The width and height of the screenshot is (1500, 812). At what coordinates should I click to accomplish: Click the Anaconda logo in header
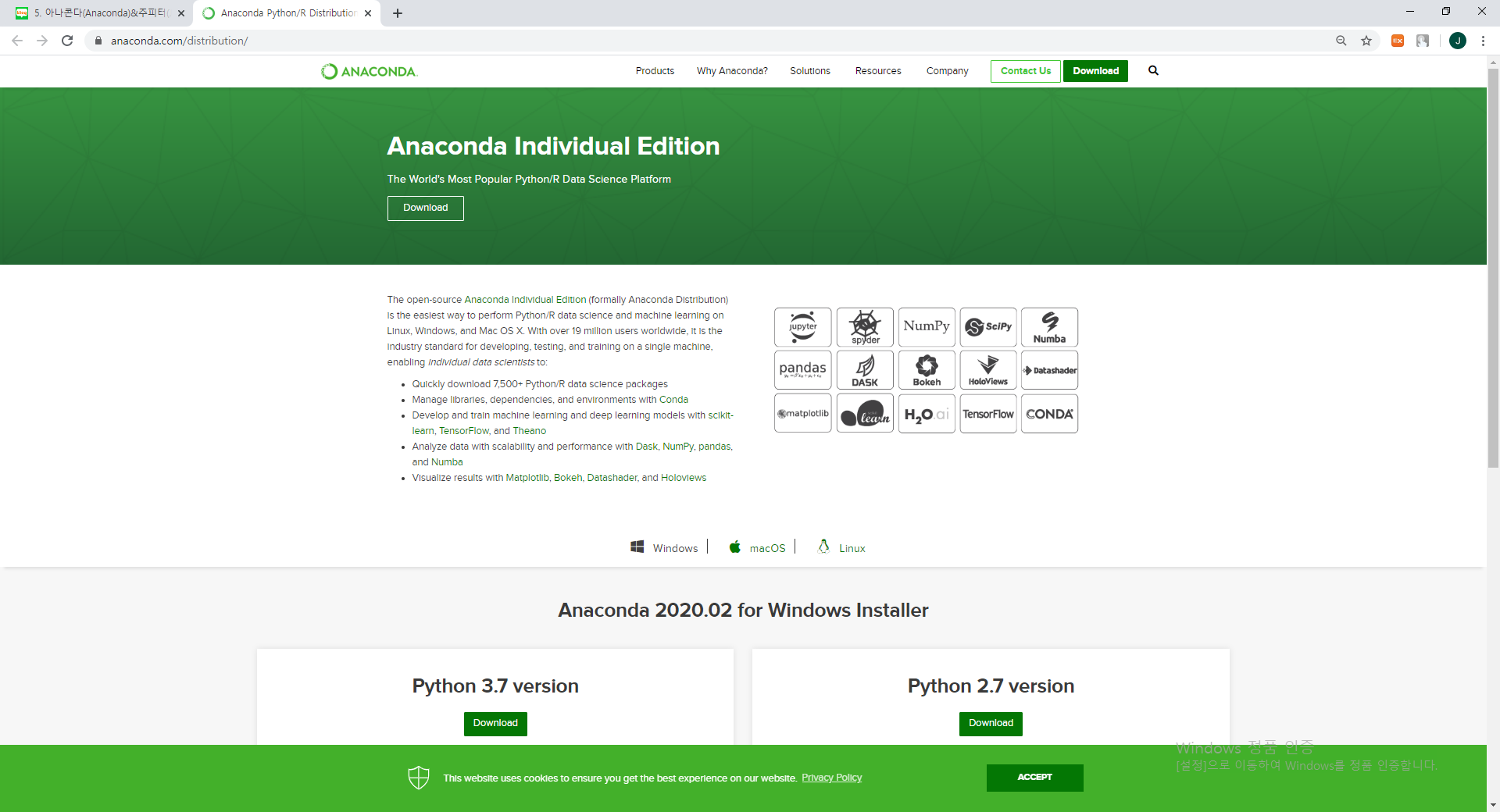click(369, 71)
